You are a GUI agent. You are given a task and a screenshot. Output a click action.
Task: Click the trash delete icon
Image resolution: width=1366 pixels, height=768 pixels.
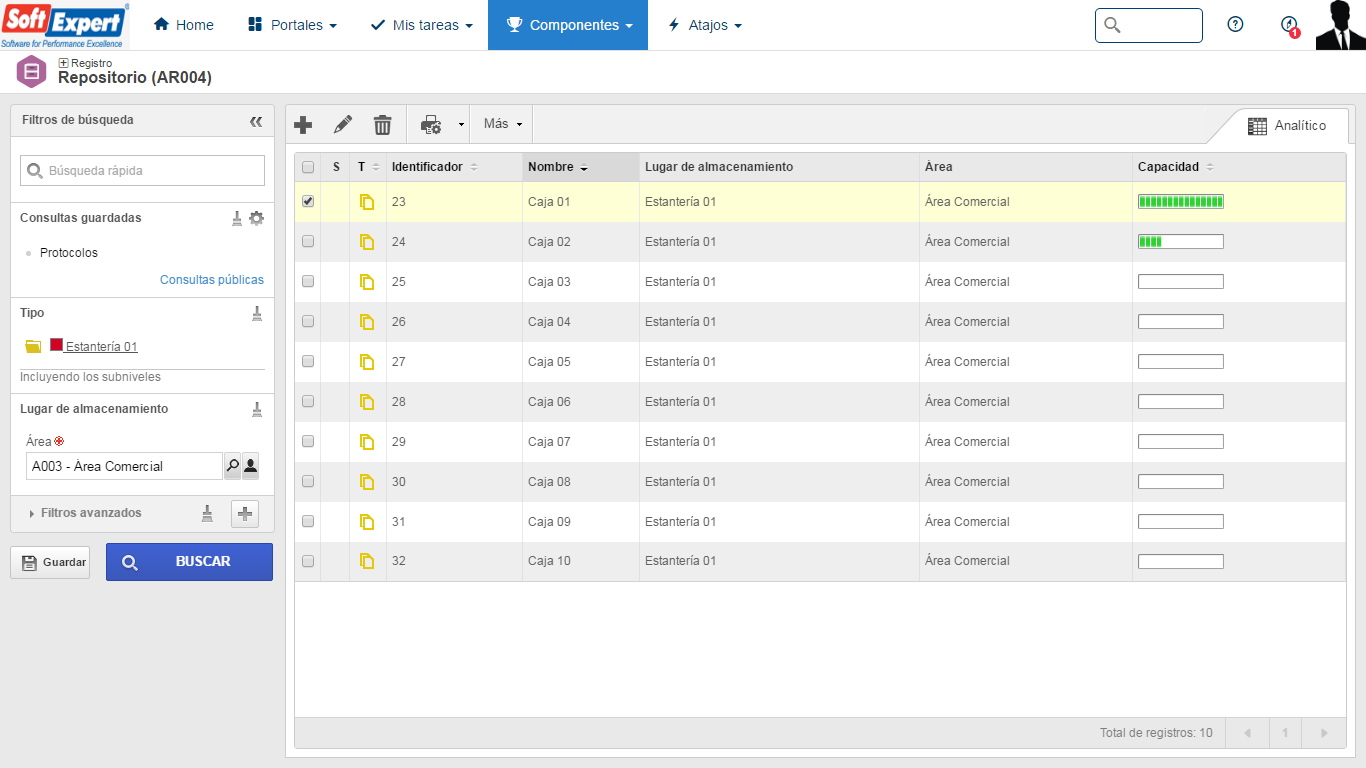pos(382,124)
